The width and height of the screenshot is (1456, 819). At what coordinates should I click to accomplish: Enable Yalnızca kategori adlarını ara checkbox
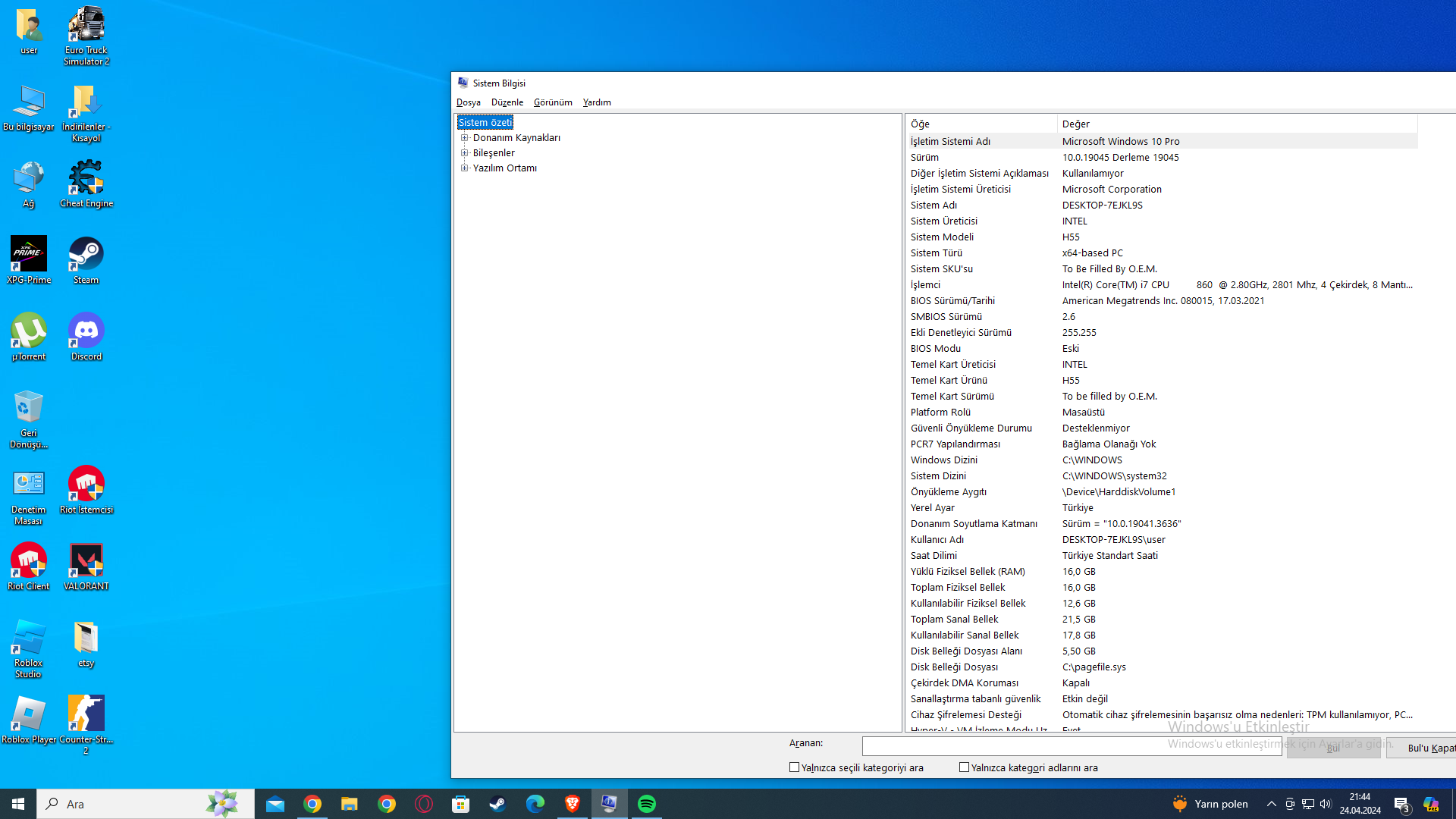coord(964,767)
